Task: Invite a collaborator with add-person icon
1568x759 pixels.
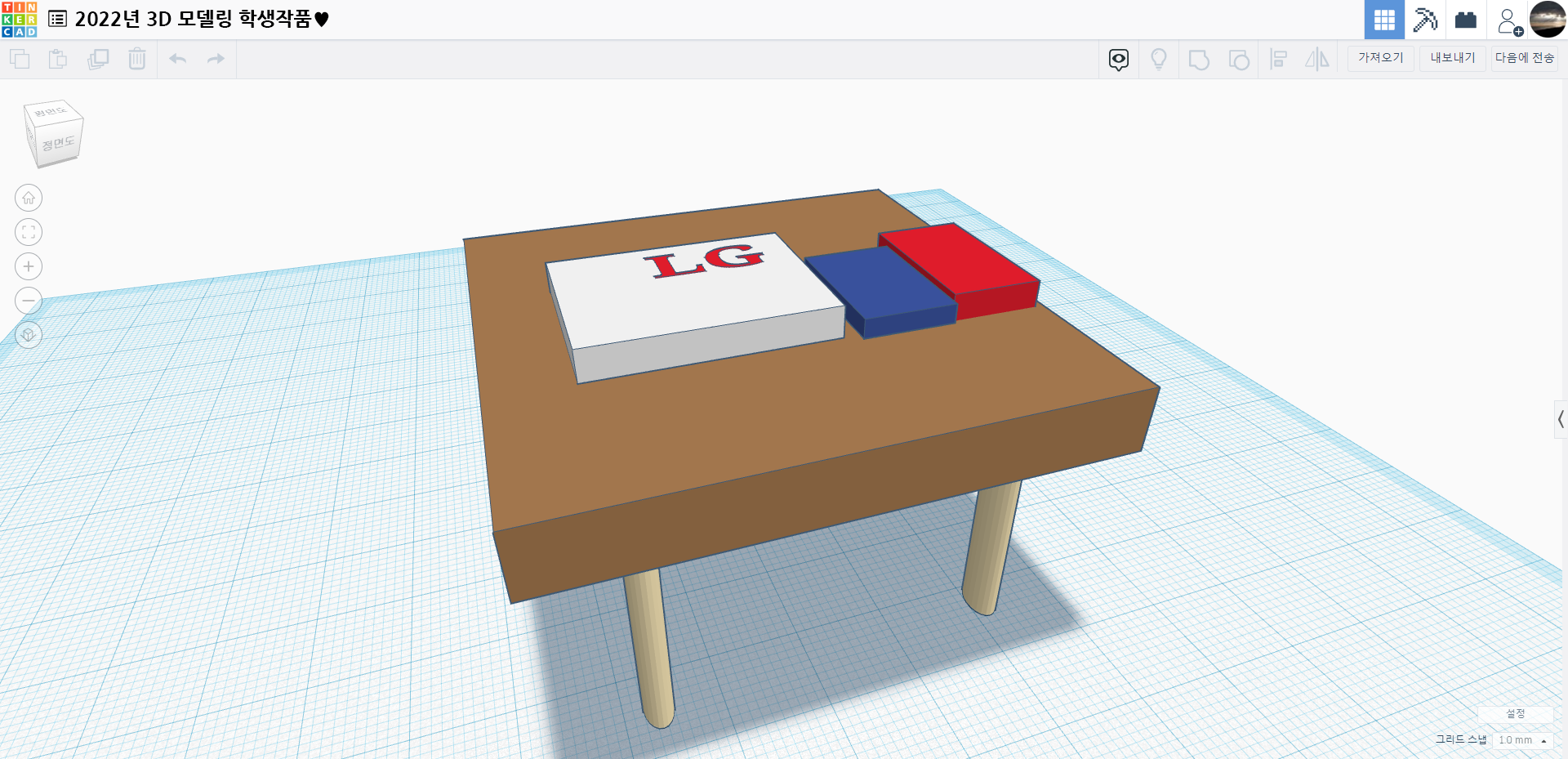Action: coord(1509,21)
